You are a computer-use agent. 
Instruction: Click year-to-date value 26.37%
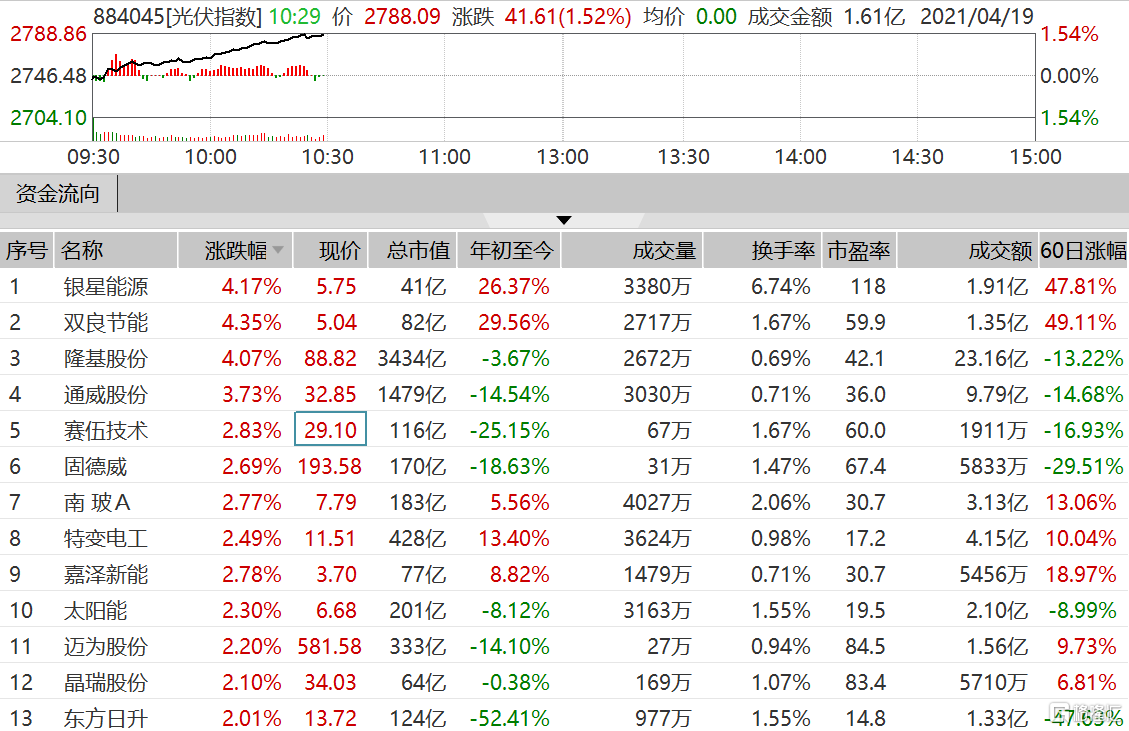(x=514, y=287)
